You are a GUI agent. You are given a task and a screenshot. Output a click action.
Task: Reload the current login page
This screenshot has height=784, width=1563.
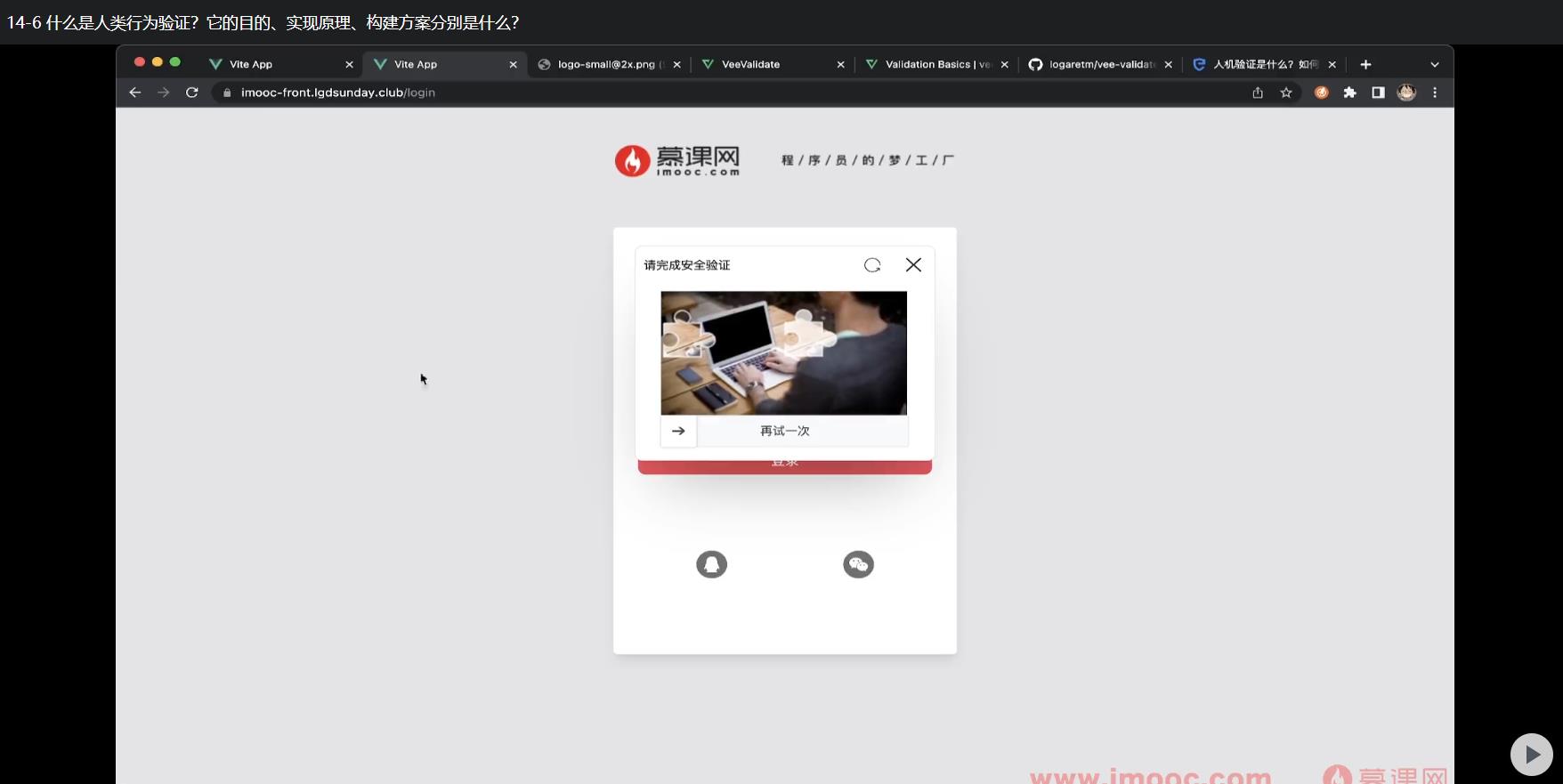pos(191,93)
